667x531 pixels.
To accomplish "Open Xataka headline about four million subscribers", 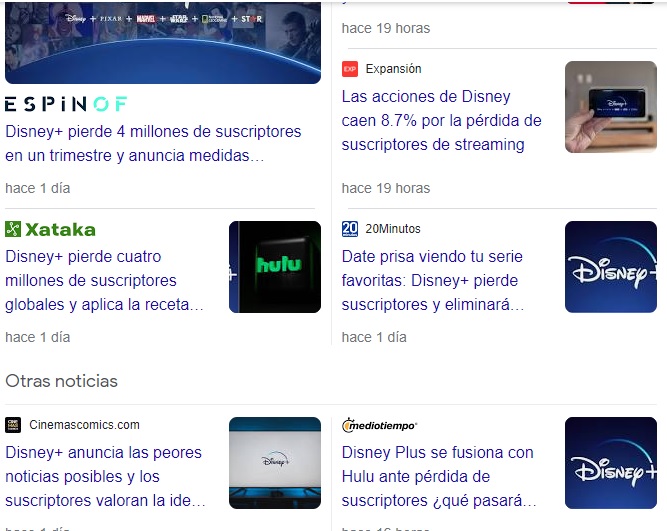I will (x=104, y=280).
